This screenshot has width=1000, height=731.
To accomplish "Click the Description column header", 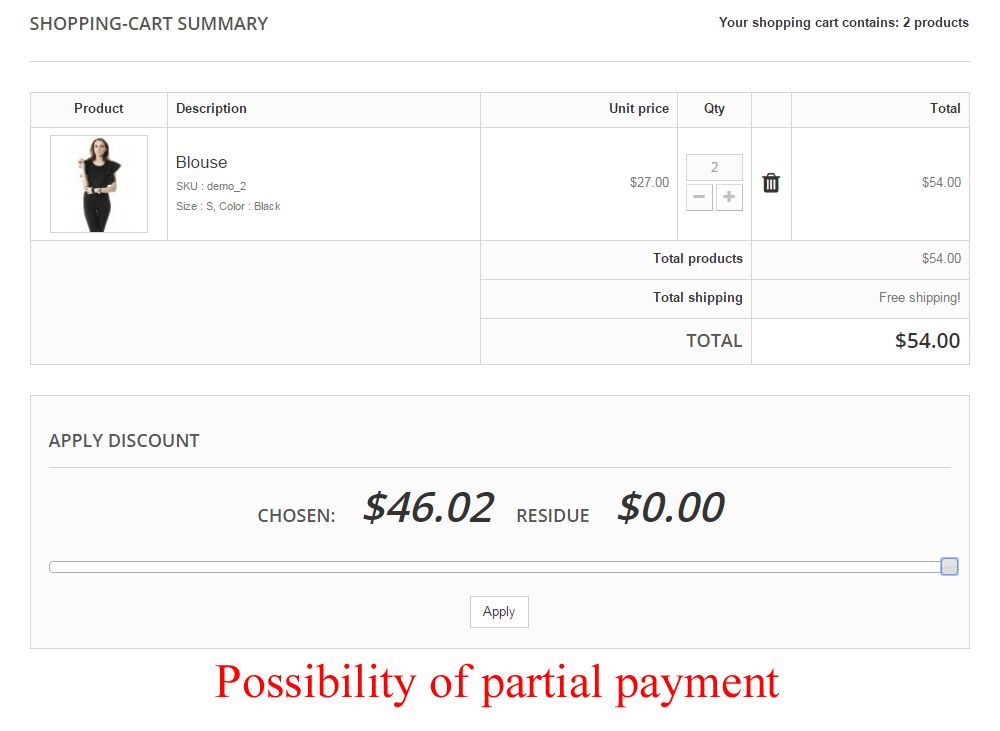I will click(211, 108).
